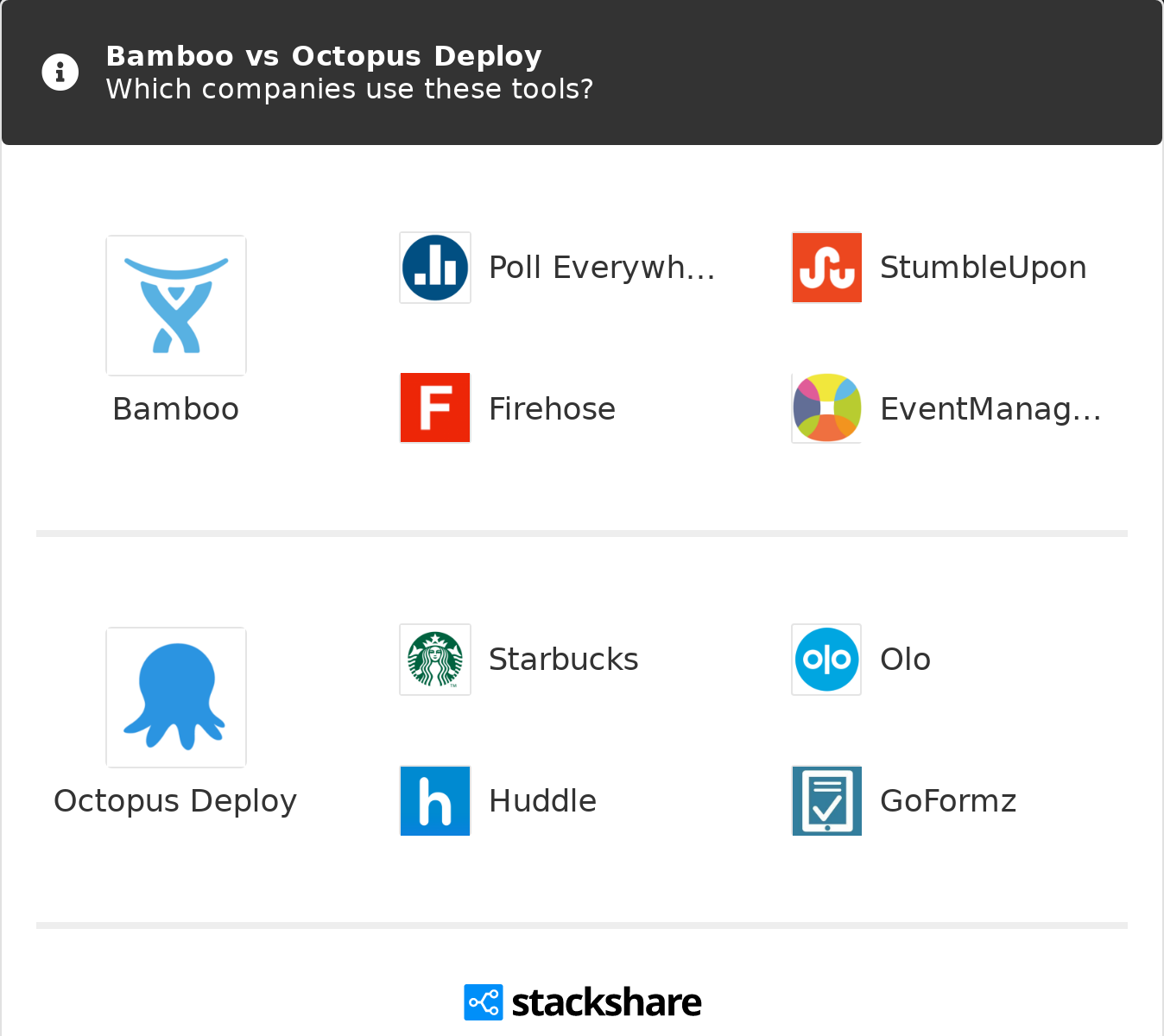Click the StumbleUpon icon
The height and width of the screenshot is (1036, 1164).
click(826, 268)
